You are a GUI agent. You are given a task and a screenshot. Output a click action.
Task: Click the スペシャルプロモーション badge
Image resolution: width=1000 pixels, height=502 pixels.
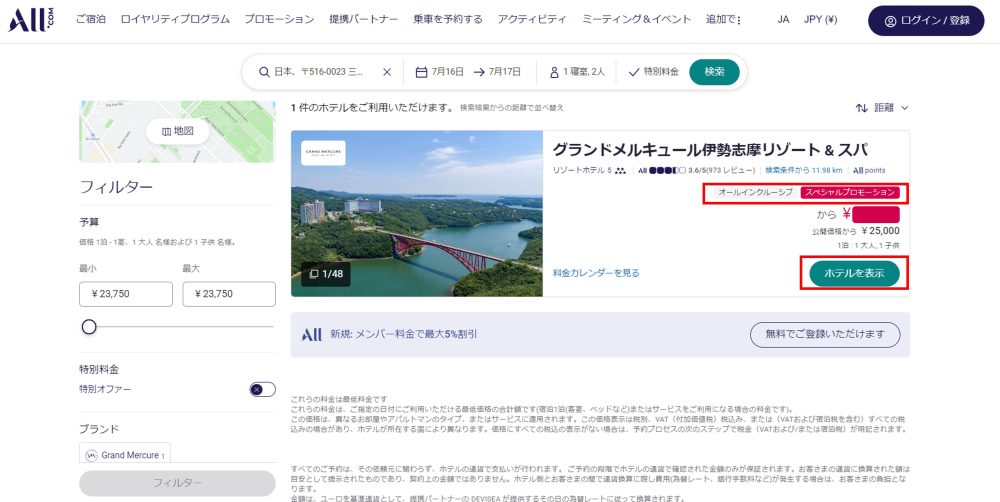click(x=850, y=192)
